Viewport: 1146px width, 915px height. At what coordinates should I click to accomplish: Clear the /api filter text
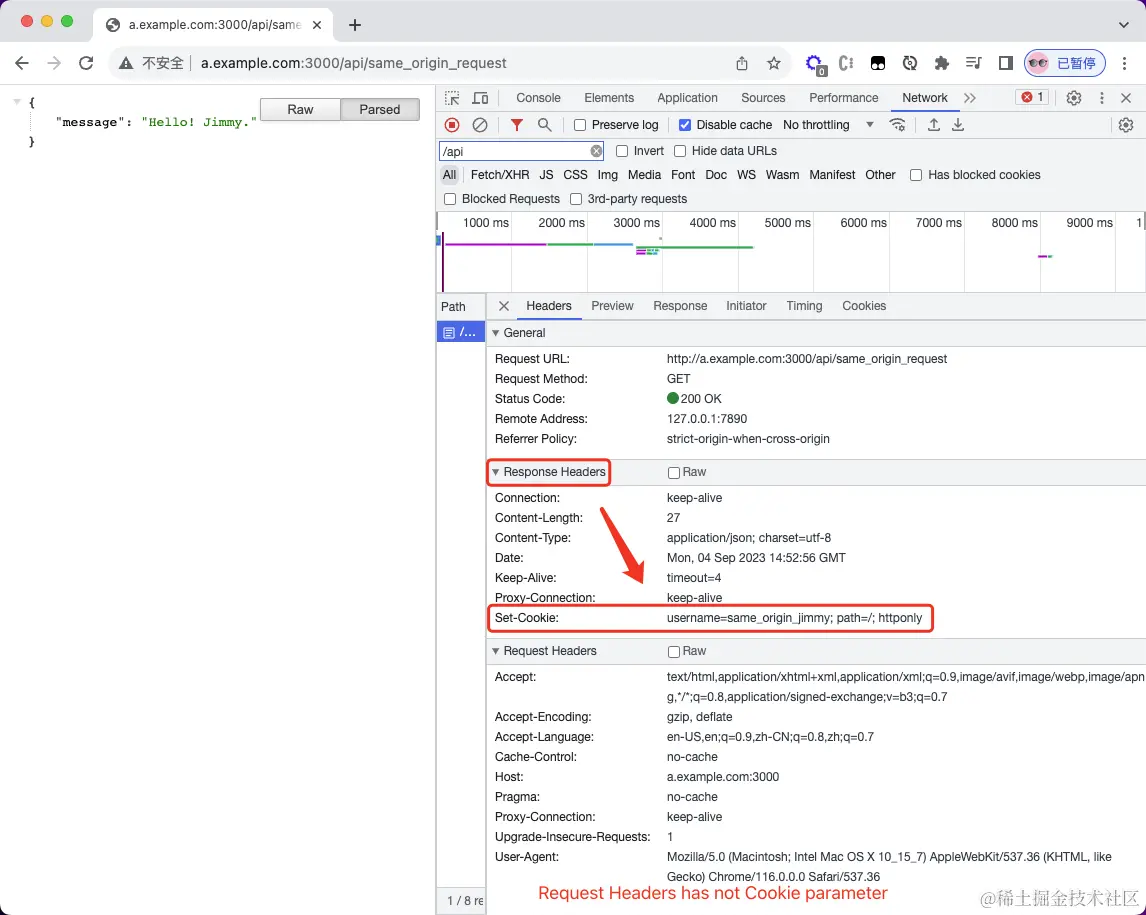(x=596, y=151)
